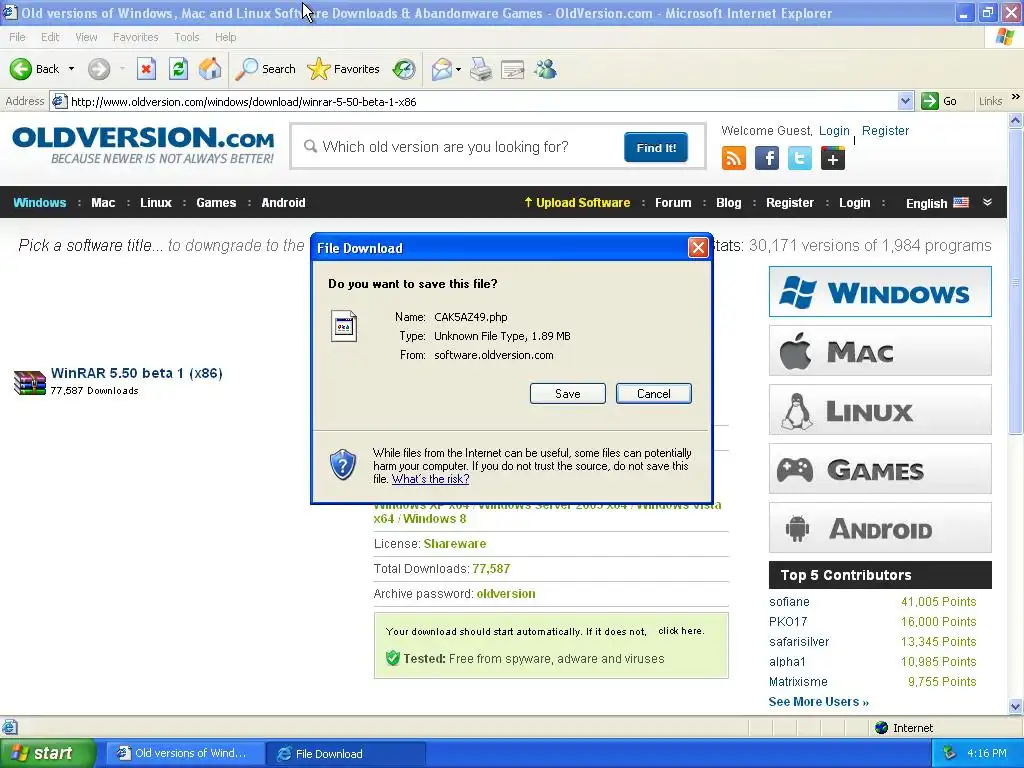Click the Mail envelope toolbar icon

442,69
